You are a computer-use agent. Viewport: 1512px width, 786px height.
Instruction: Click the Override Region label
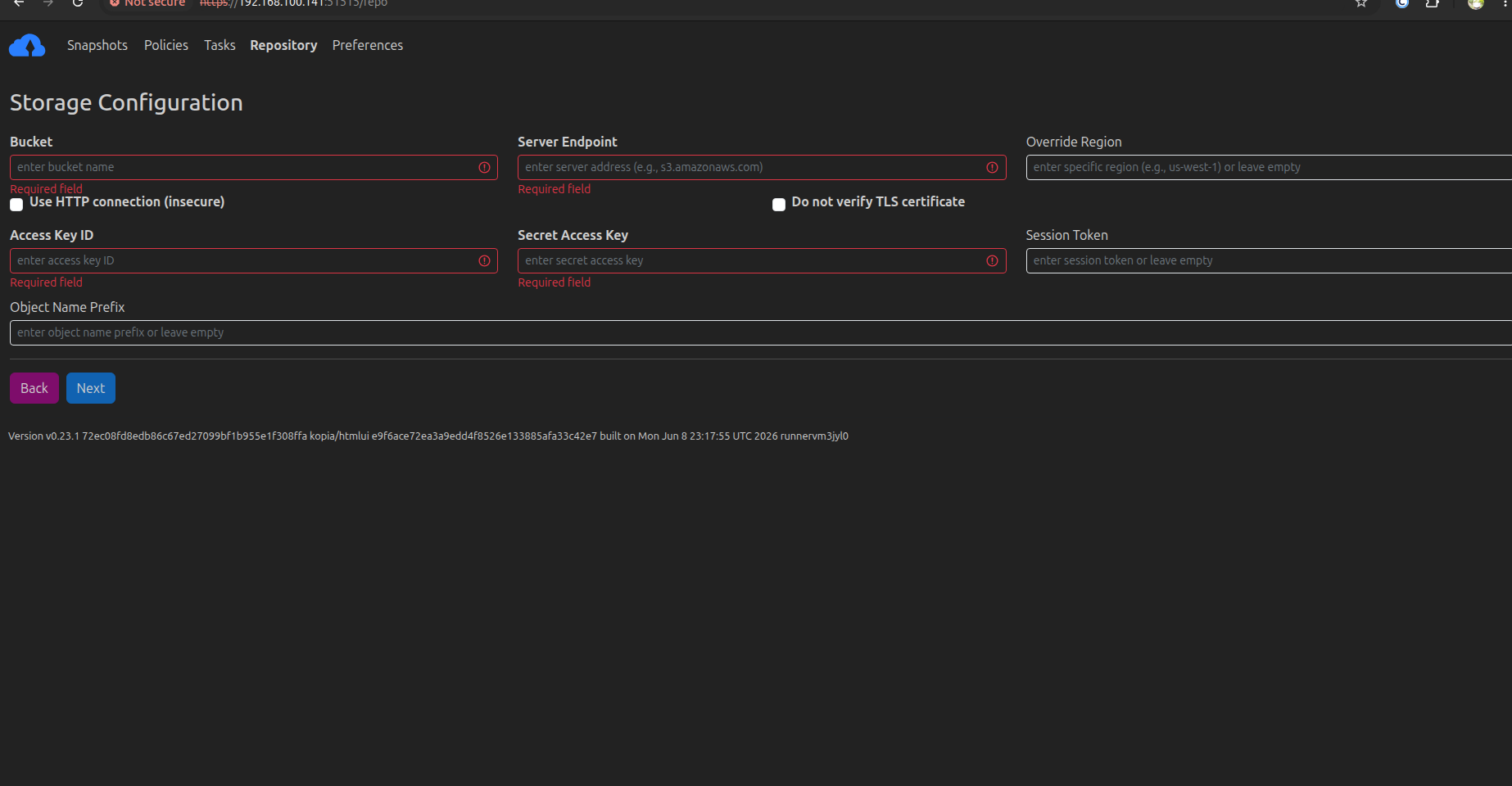click(x=1074, y=142)
